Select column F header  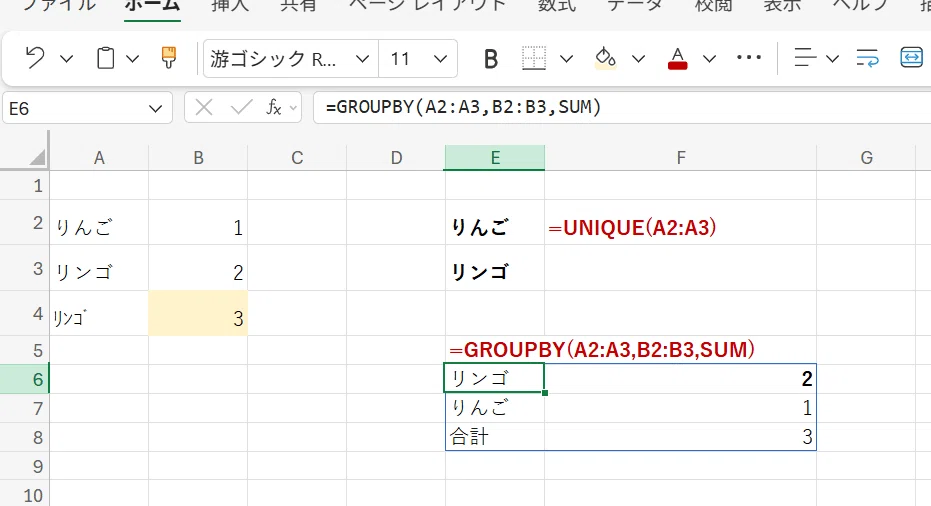pyautogui.click(x=680, y=157)
